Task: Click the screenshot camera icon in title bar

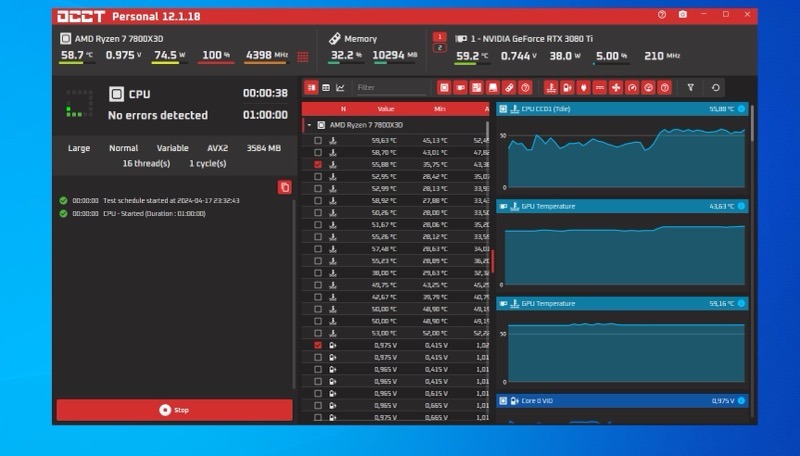Action: pos(683,15)
